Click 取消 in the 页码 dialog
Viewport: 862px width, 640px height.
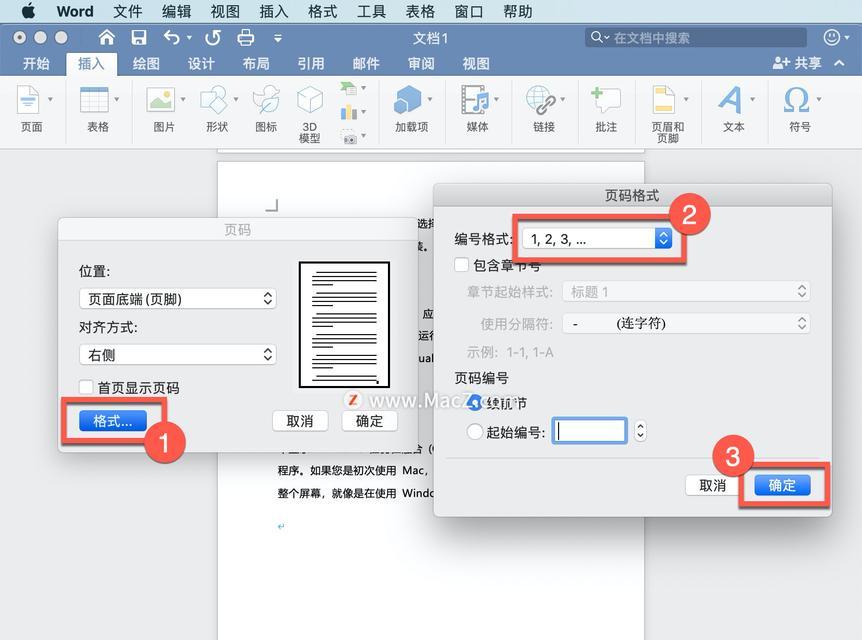tap(300, 421)
